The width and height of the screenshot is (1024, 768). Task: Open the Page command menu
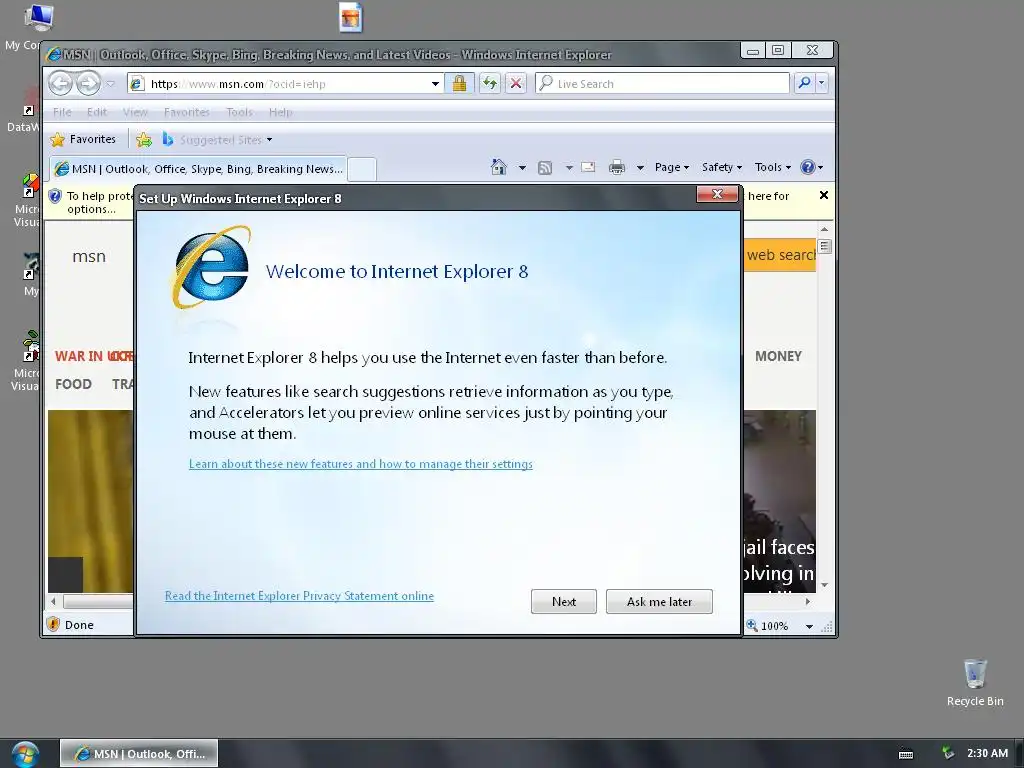point(672,167)
